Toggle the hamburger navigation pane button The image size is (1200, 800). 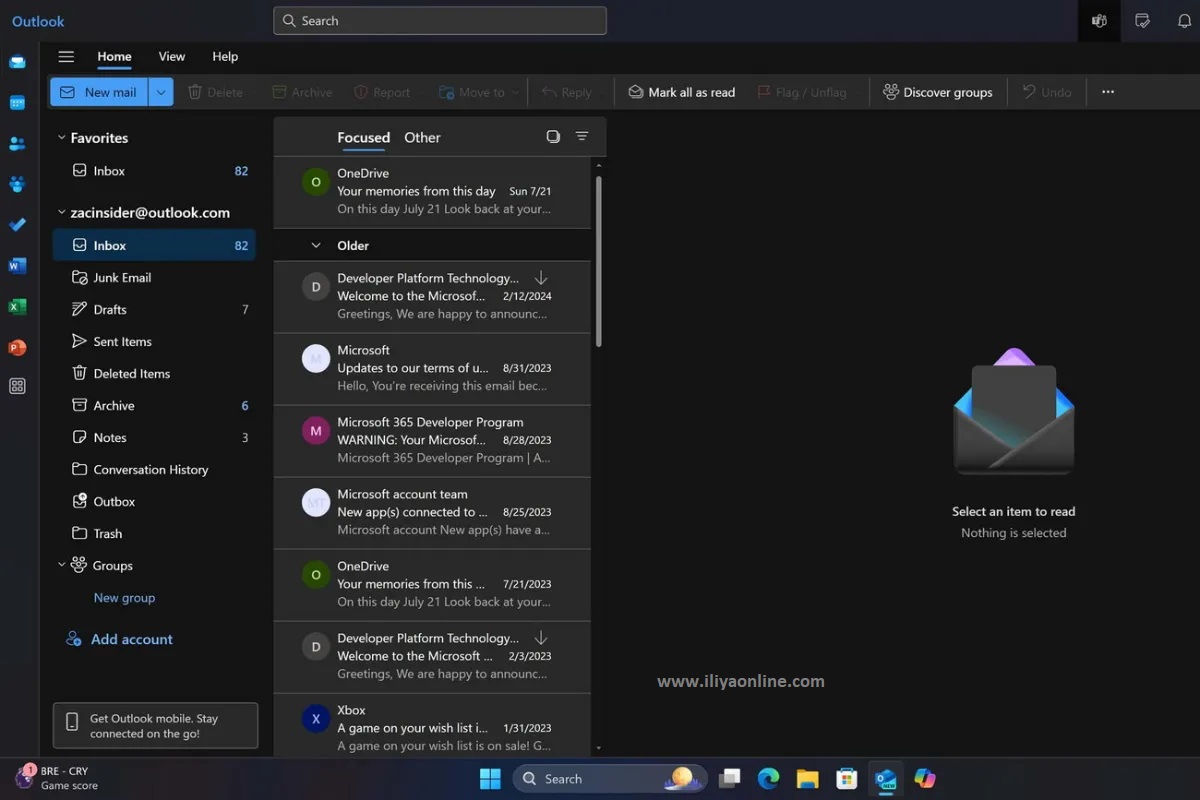click(x=66, y=57)
